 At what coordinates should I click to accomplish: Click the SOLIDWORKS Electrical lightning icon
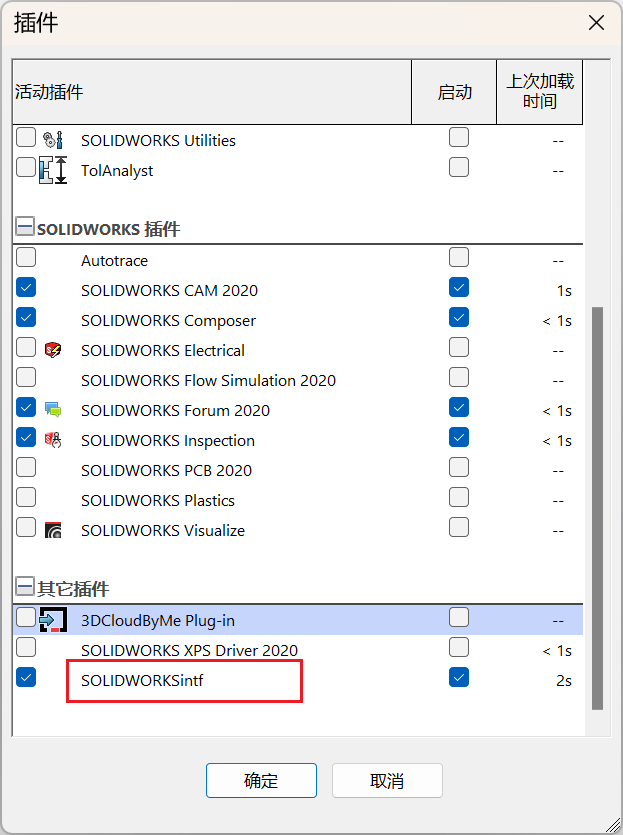pos(53,350)
